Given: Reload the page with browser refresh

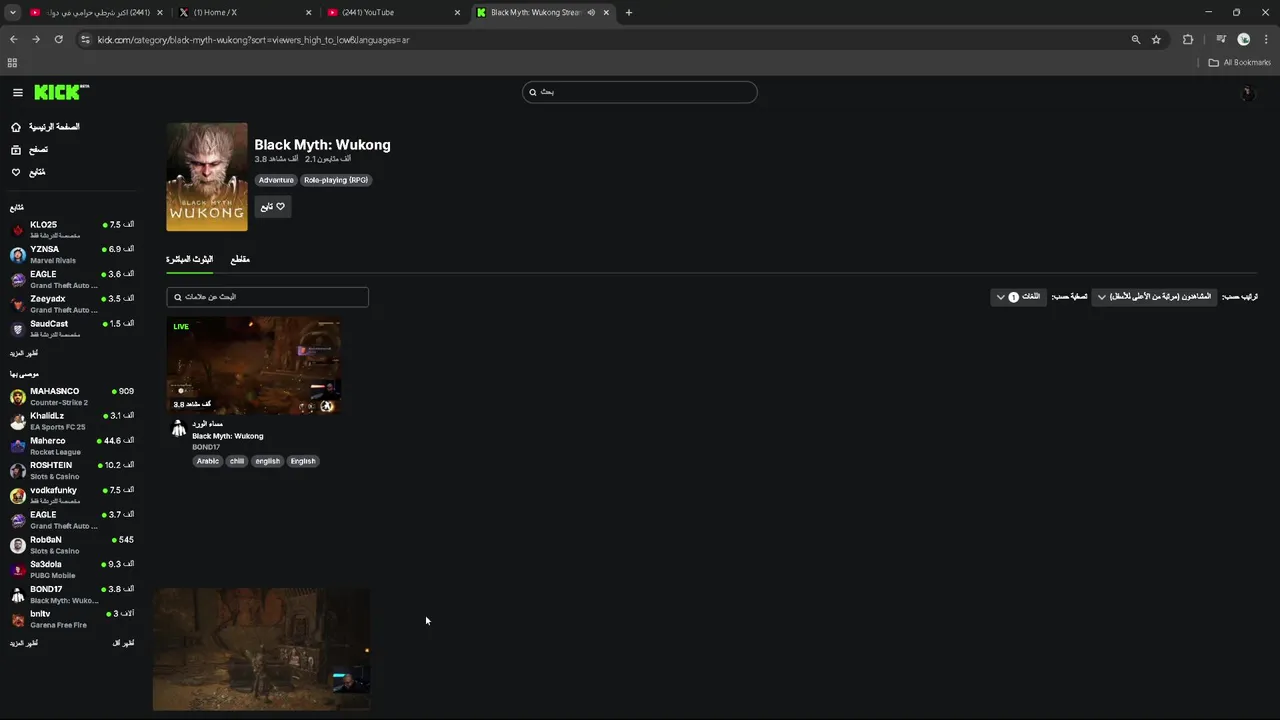Looking at the screenshot, I should (59, 39).
